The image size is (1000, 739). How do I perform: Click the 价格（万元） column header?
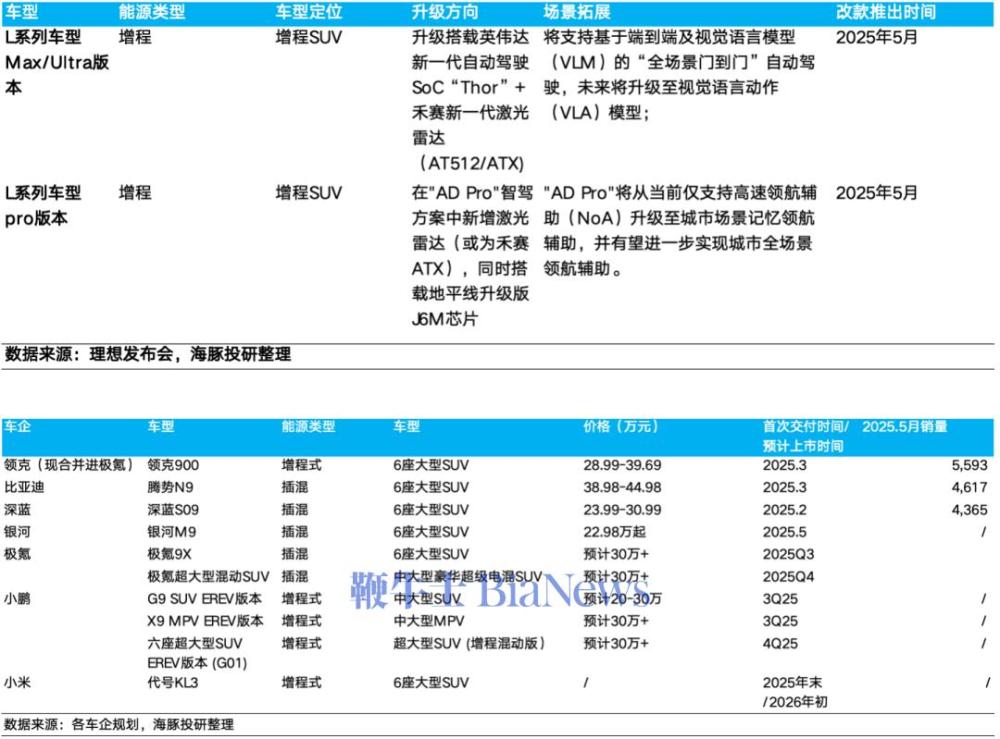tap(620, 426)
